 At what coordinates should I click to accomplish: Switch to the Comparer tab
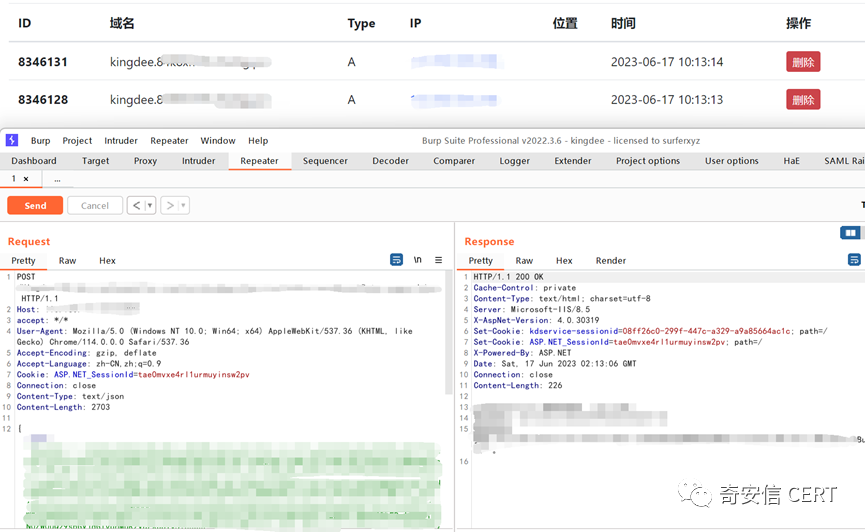(x=454, y=161)
